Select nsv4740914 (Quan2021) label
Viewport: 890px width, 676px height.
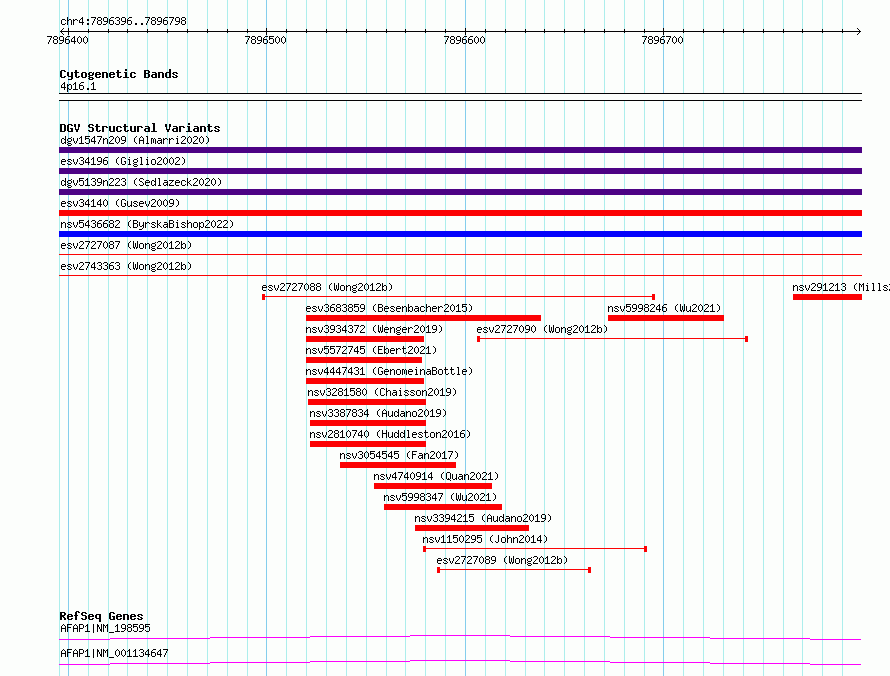coord(436,476)
